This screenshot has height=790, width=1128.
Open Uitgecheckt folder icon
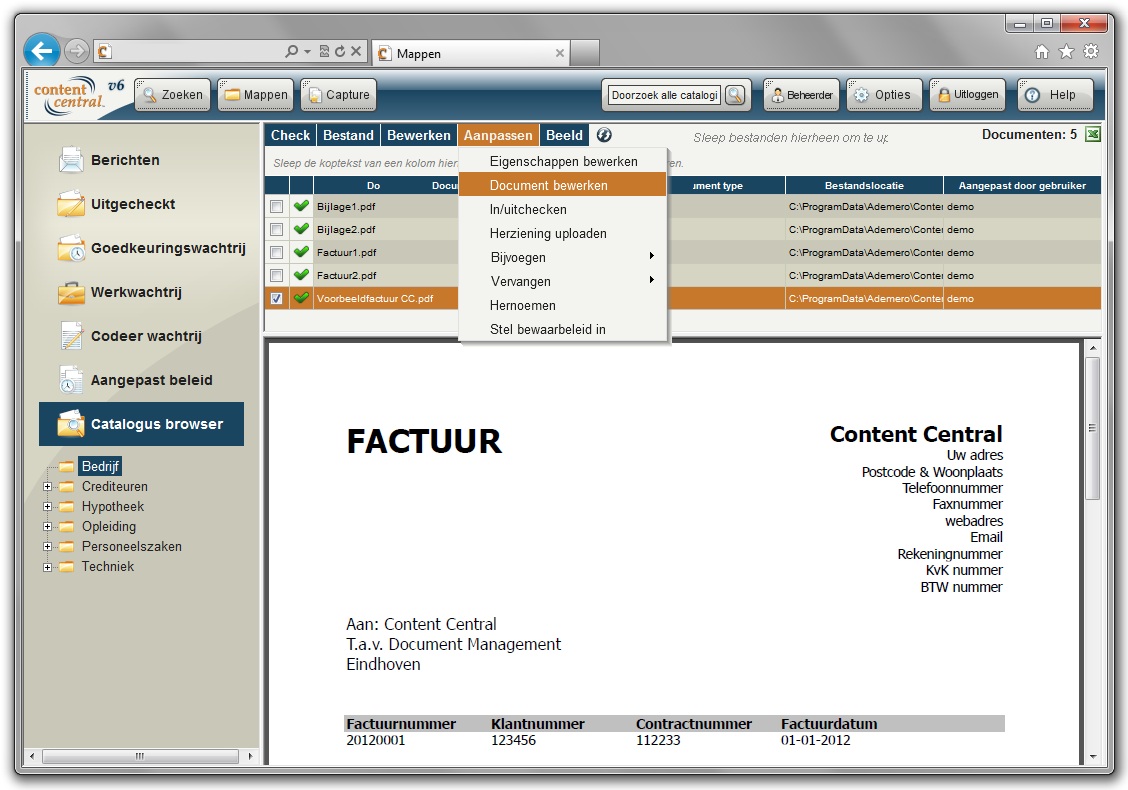(x=71, y=204)
